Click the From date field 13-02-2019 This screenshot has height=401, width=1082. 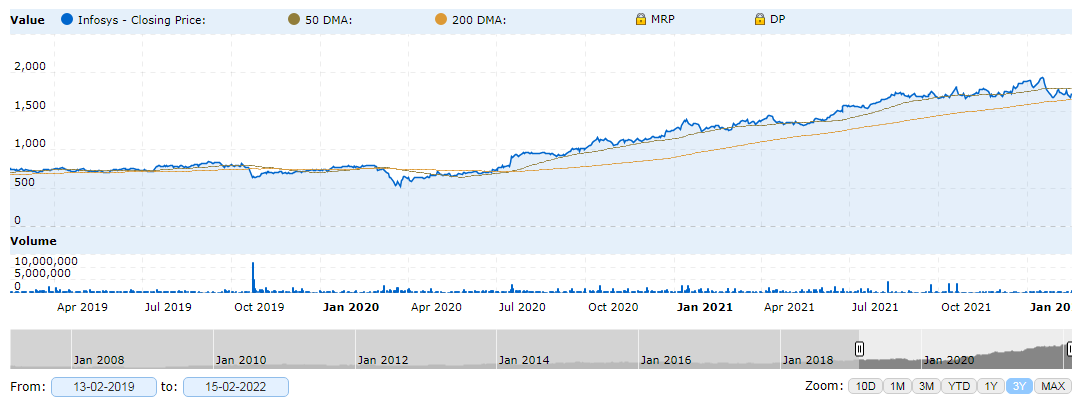coord(104,387)
